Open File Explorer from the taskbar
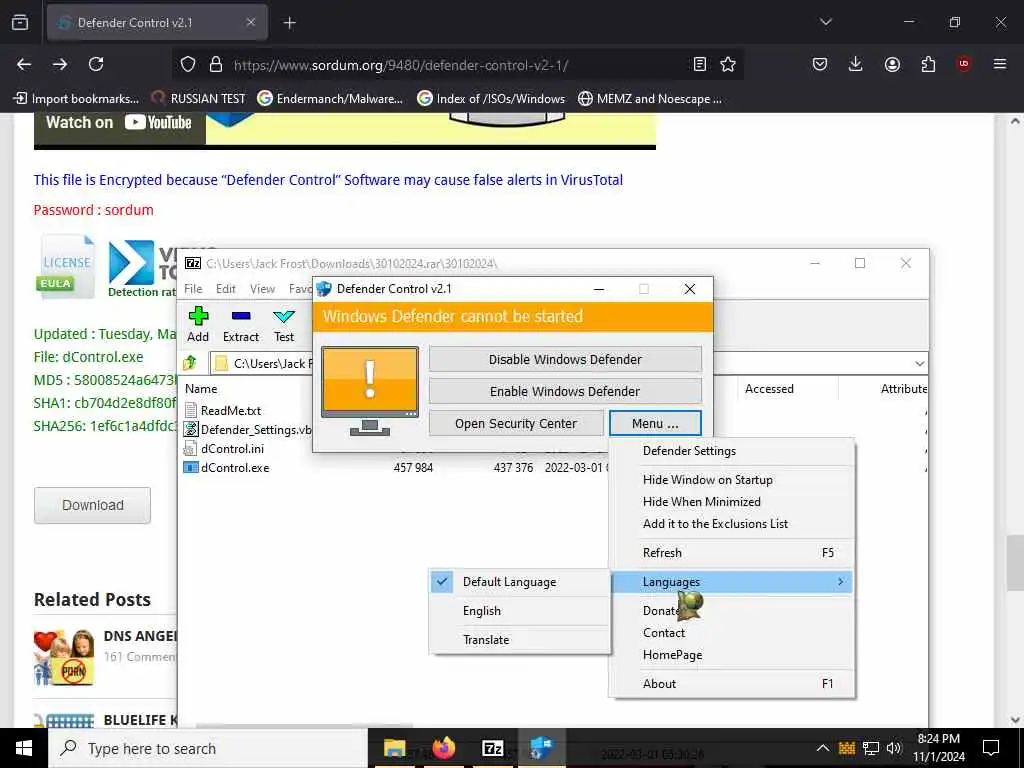 coord(394,748)
